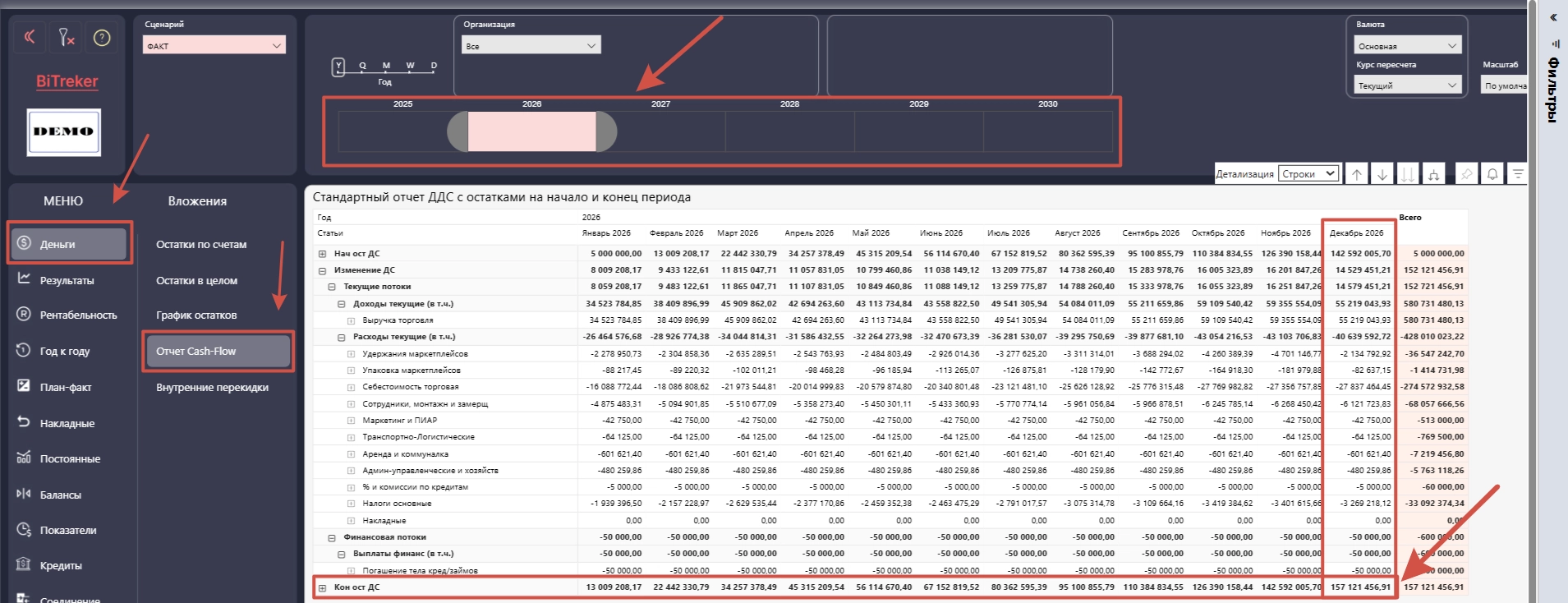This screenshot has width=1568, height=603.
Task: Click the bell alert icon
Action: click(x=1492, y=173)
